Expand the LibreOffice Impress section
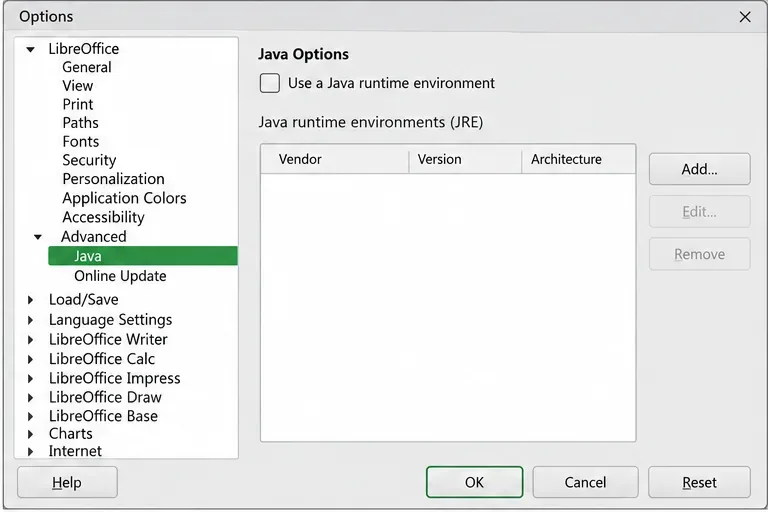The height and width of the screenshot is (512, 768). 30,378
